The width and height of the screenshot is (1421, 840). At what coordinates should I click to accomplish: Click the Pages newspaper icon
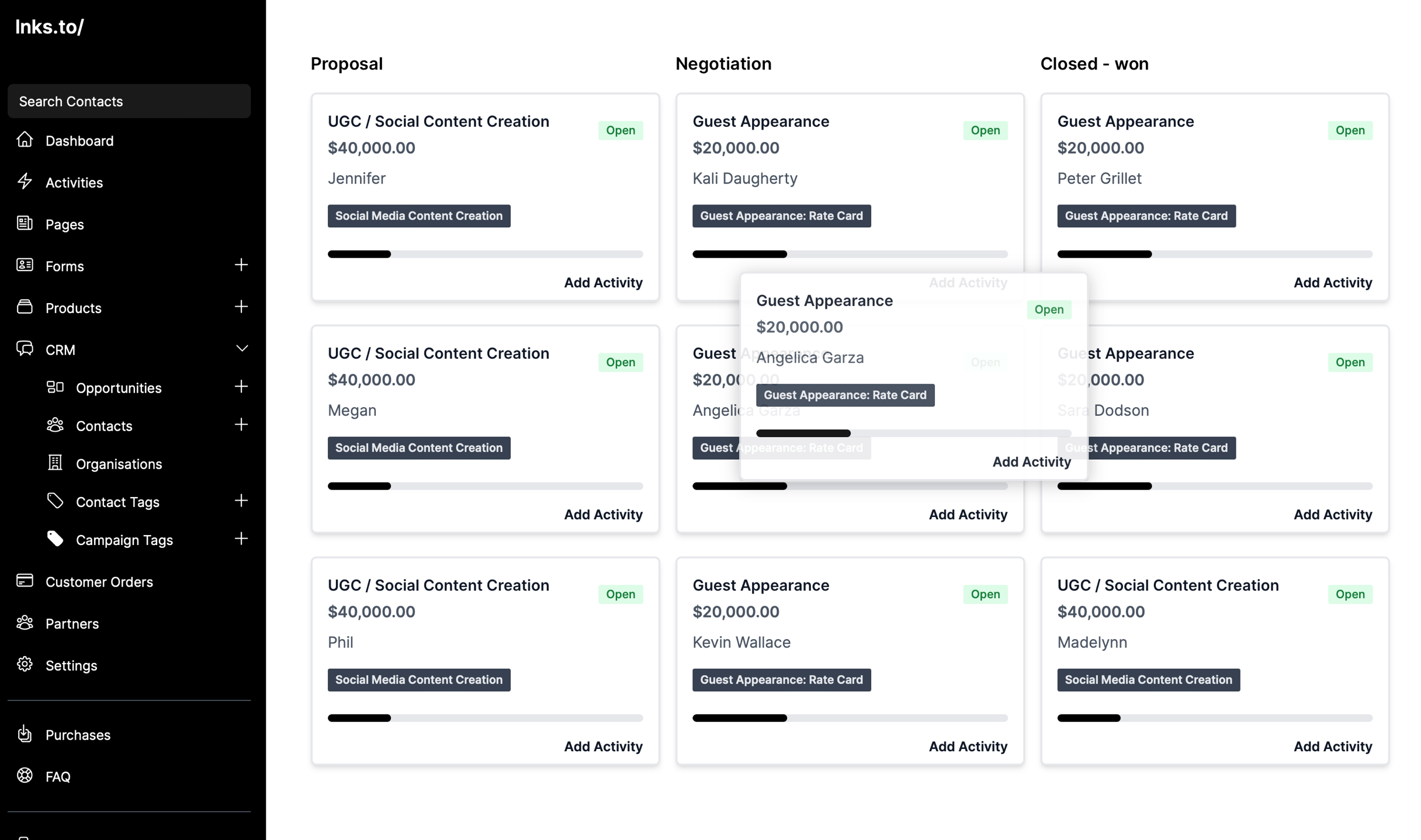[x=25, y=223]
